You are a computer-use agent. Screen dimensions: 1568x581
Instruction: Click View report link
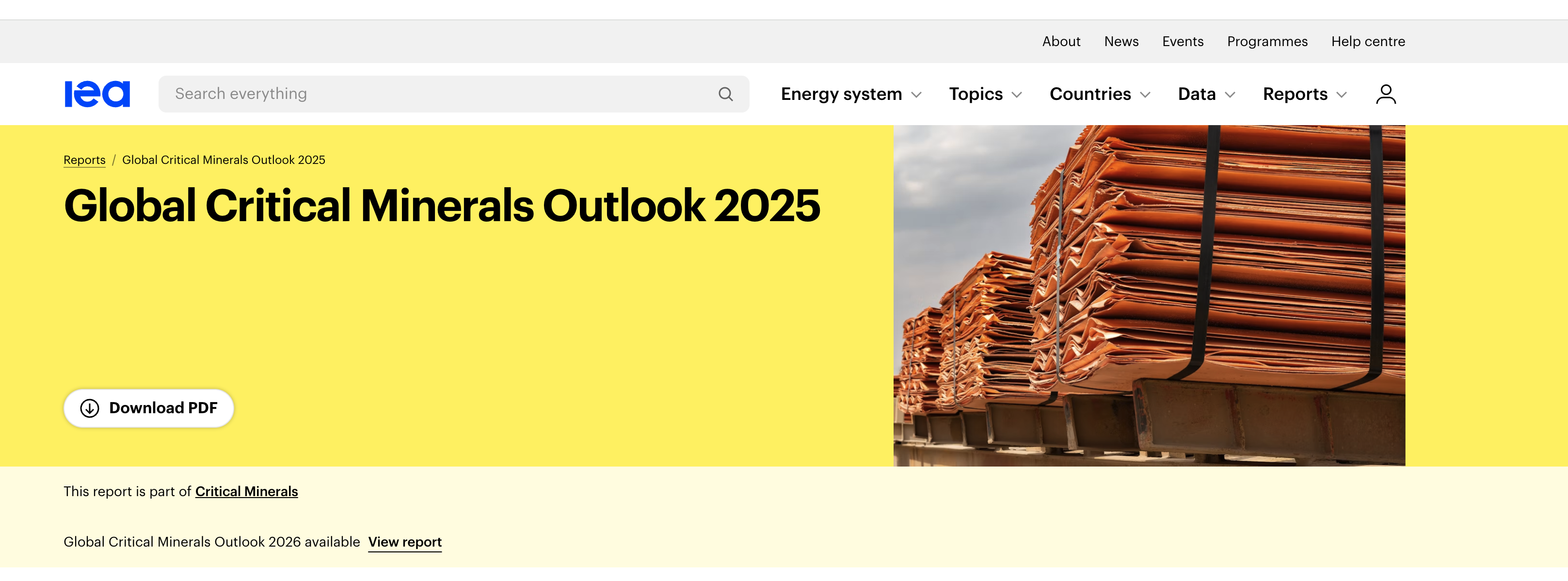click(405, 542)
